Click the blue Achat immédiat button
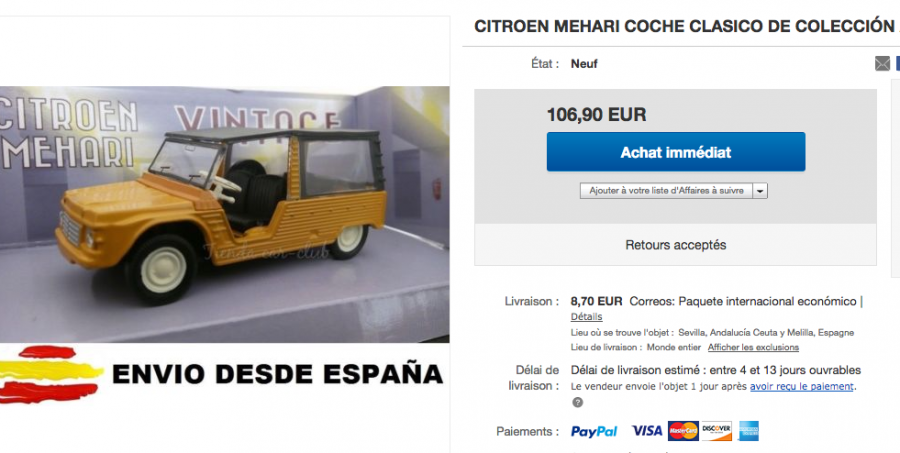The width and height of the screenshot is (900, 453). click(676, 152)
